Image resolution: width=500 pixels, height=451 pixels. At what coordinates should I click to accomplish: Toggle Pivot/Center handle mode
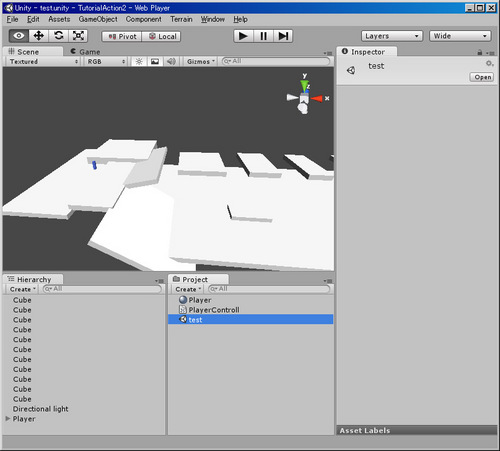pyautogui.click(x=122, y=36)
